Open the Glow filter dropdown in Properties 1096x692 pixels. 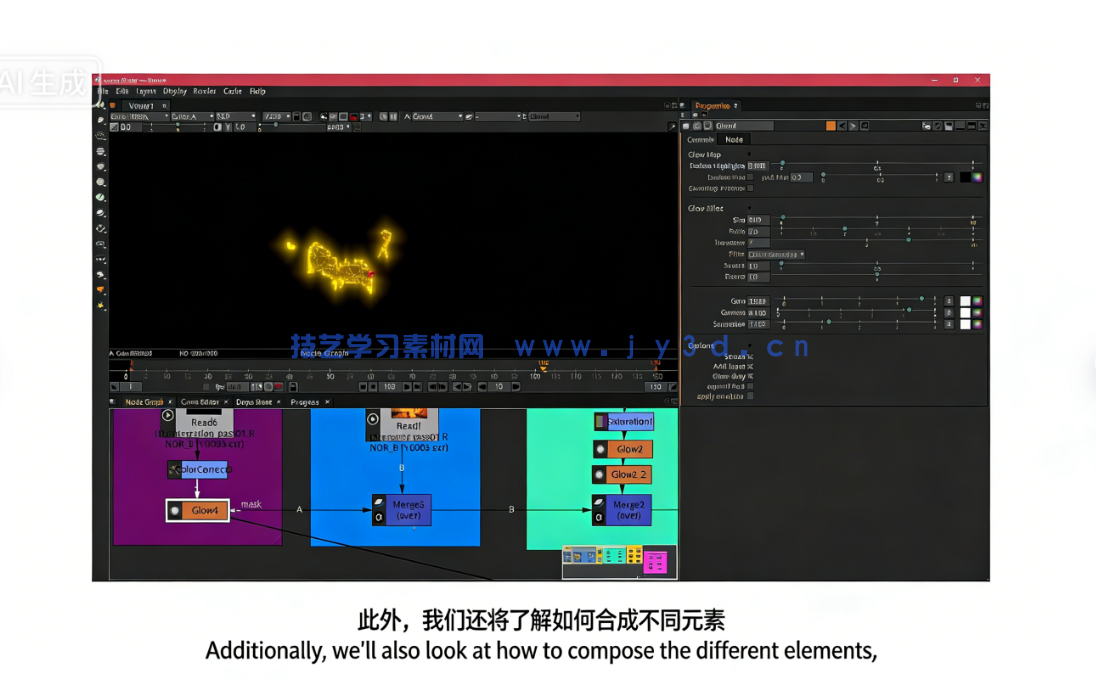click(775, 254)
